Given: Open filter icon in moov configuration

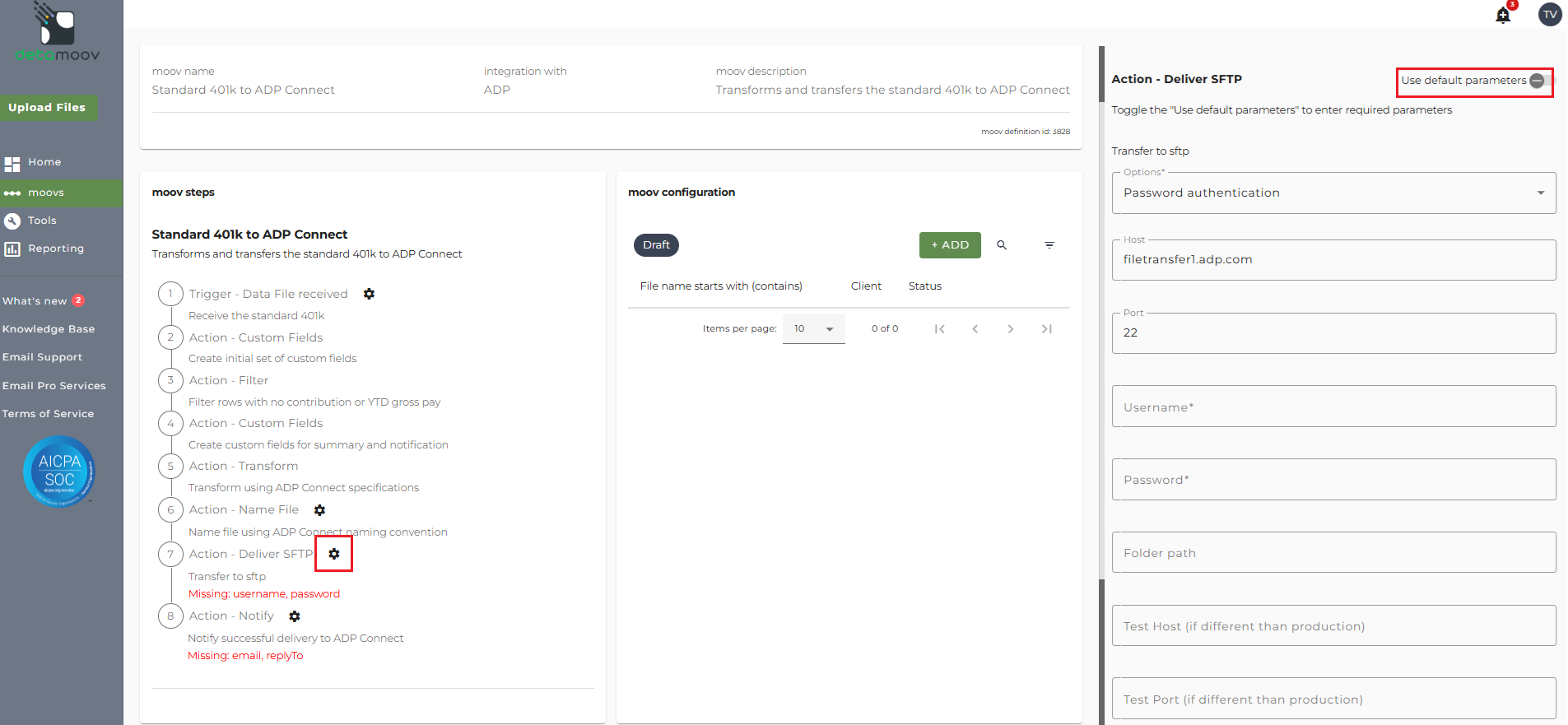Looking at the screenshot, I should (x=1049, y=245).
